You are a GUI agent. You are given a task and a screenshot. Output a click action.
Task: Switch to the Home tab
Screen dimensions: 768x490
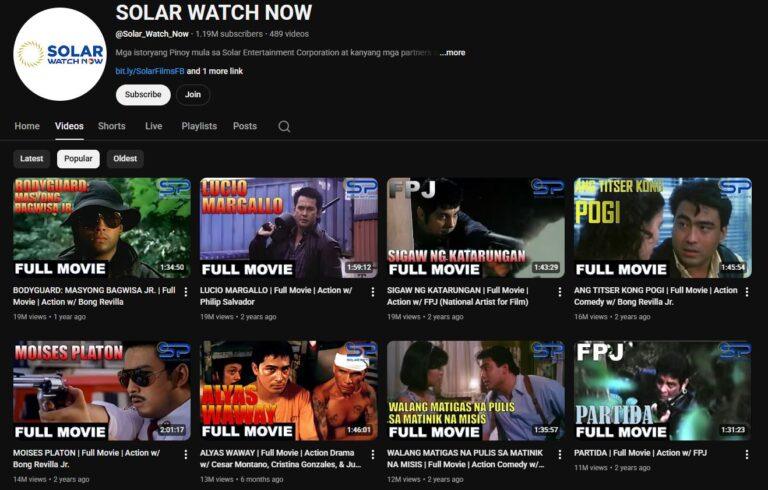click(27, 126)
